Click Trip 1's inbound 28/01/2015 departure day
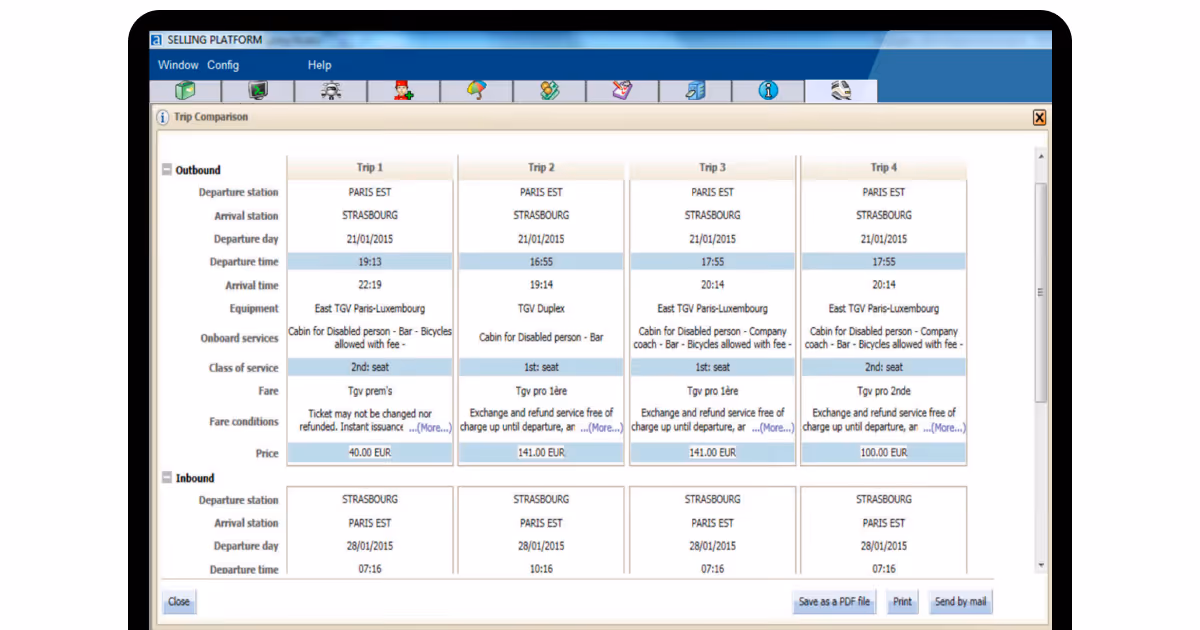Viewport: 1200px width, 630px height. [370, 546]
